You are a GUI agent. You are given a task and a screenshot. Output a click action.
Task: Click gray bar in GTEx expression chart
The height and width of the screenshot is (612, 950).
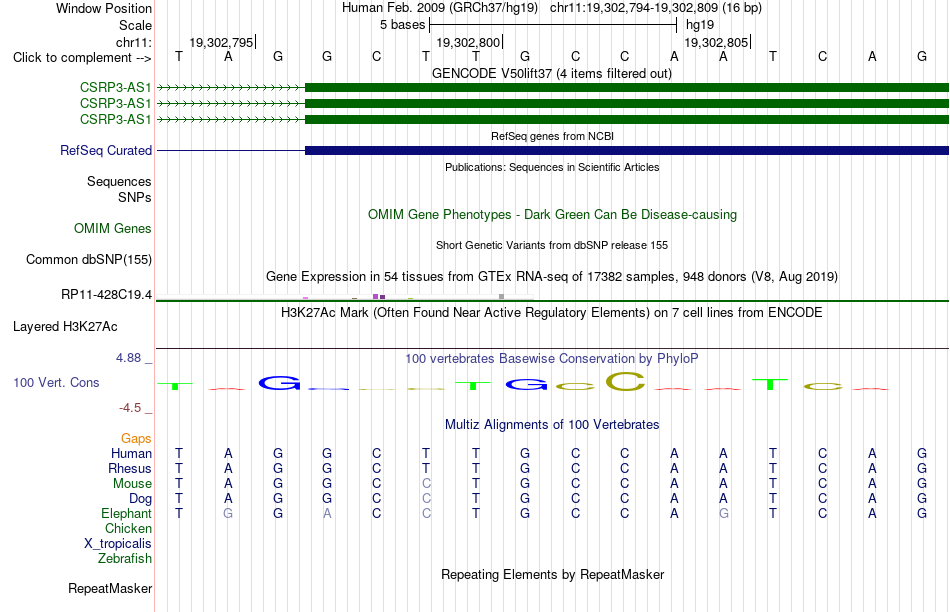[501, 296]
